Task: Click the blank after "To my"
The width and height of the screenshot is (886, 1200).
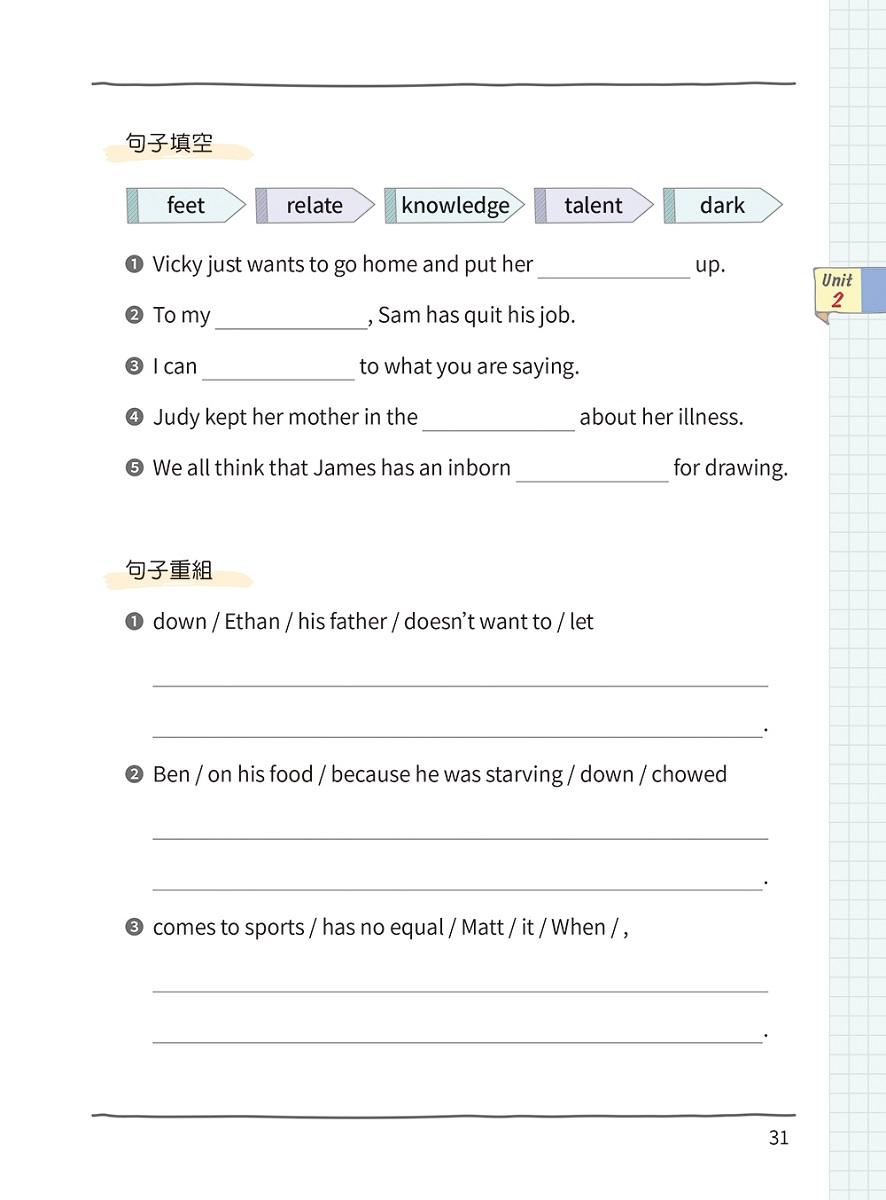Action: 291,319
